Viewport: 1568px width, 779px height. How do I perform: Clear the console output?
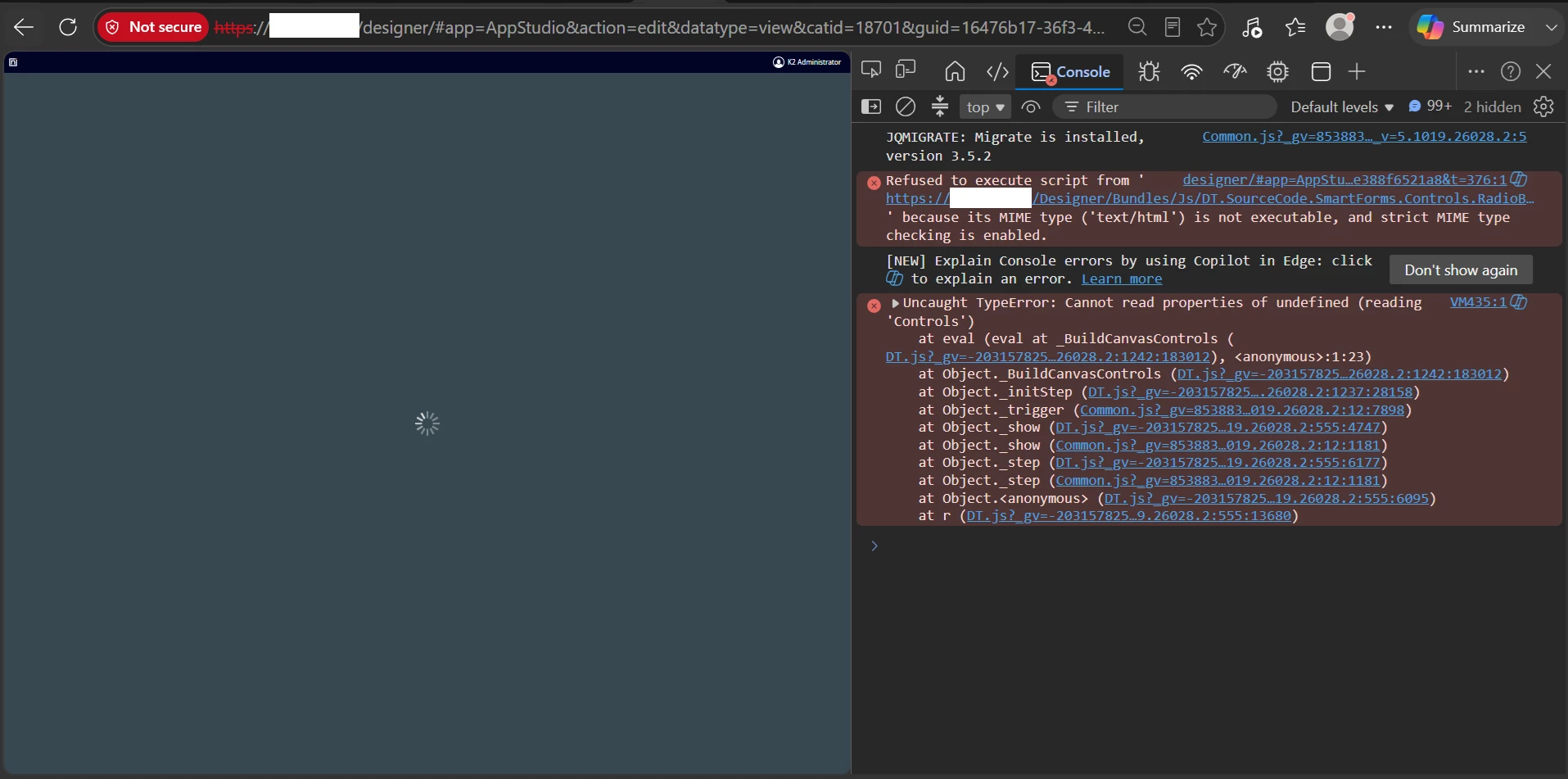pos(906,106)
